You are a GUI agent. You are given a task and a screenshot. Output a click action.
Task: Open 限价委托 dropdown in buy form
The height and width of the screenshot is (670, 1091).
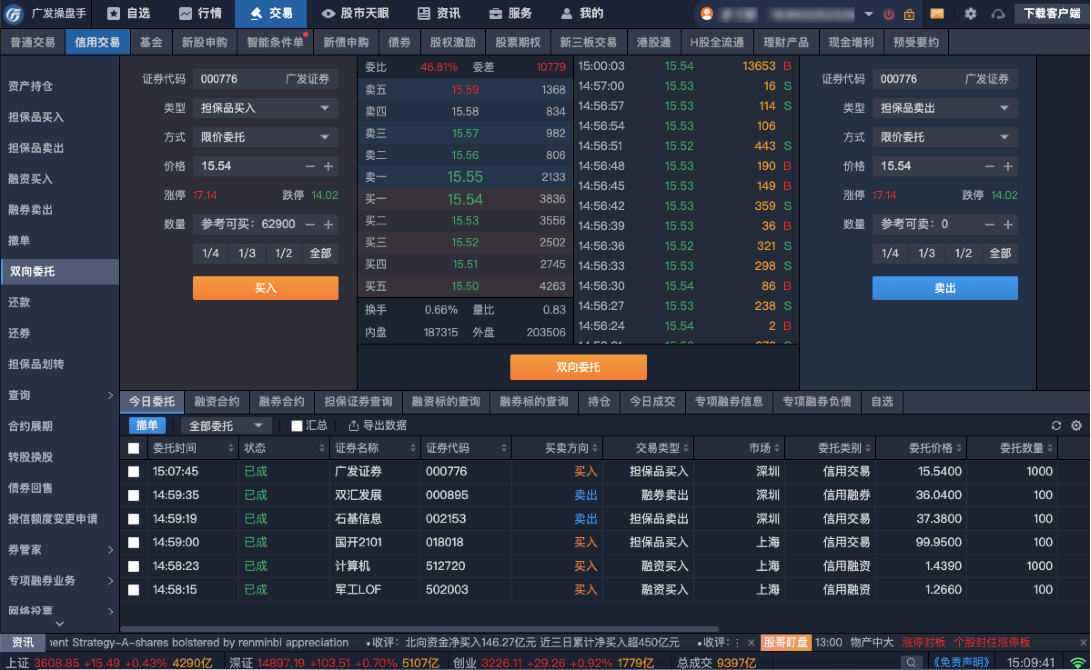[266, 137]
